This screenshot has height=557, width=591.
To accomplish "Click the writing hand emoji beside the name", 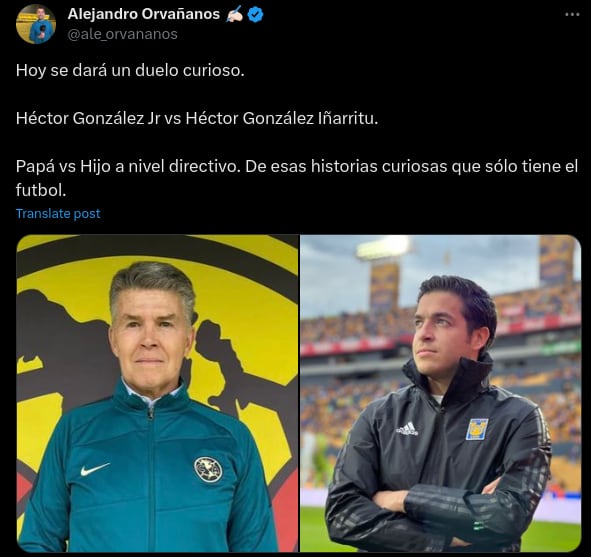I will (x=234, y=14).
